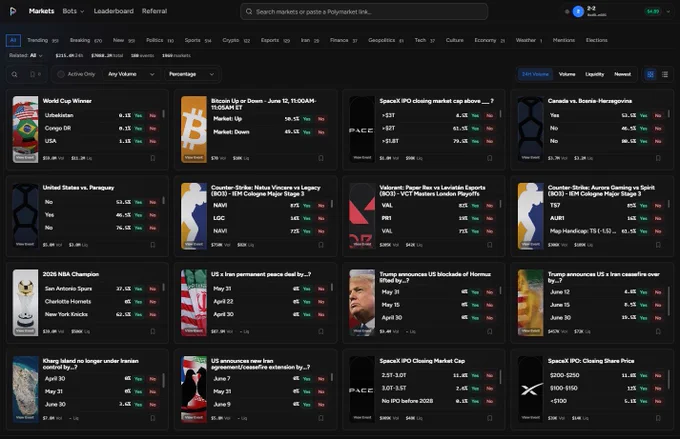
Task: Select the Esports category tab
Action: (275, 40)
